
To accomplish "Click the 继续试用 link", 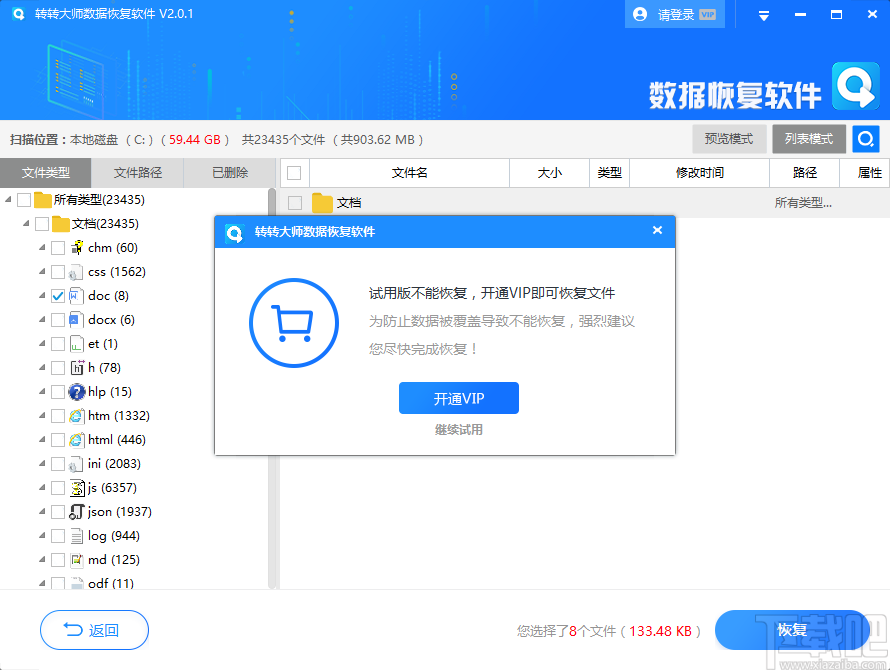I will 459,430.
